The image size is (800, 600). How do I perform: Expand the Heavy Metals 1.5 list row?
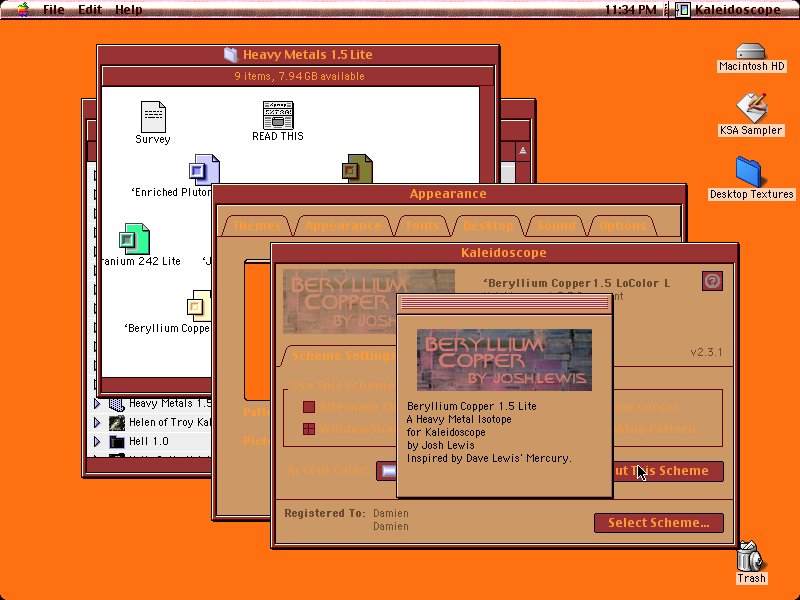97,404
